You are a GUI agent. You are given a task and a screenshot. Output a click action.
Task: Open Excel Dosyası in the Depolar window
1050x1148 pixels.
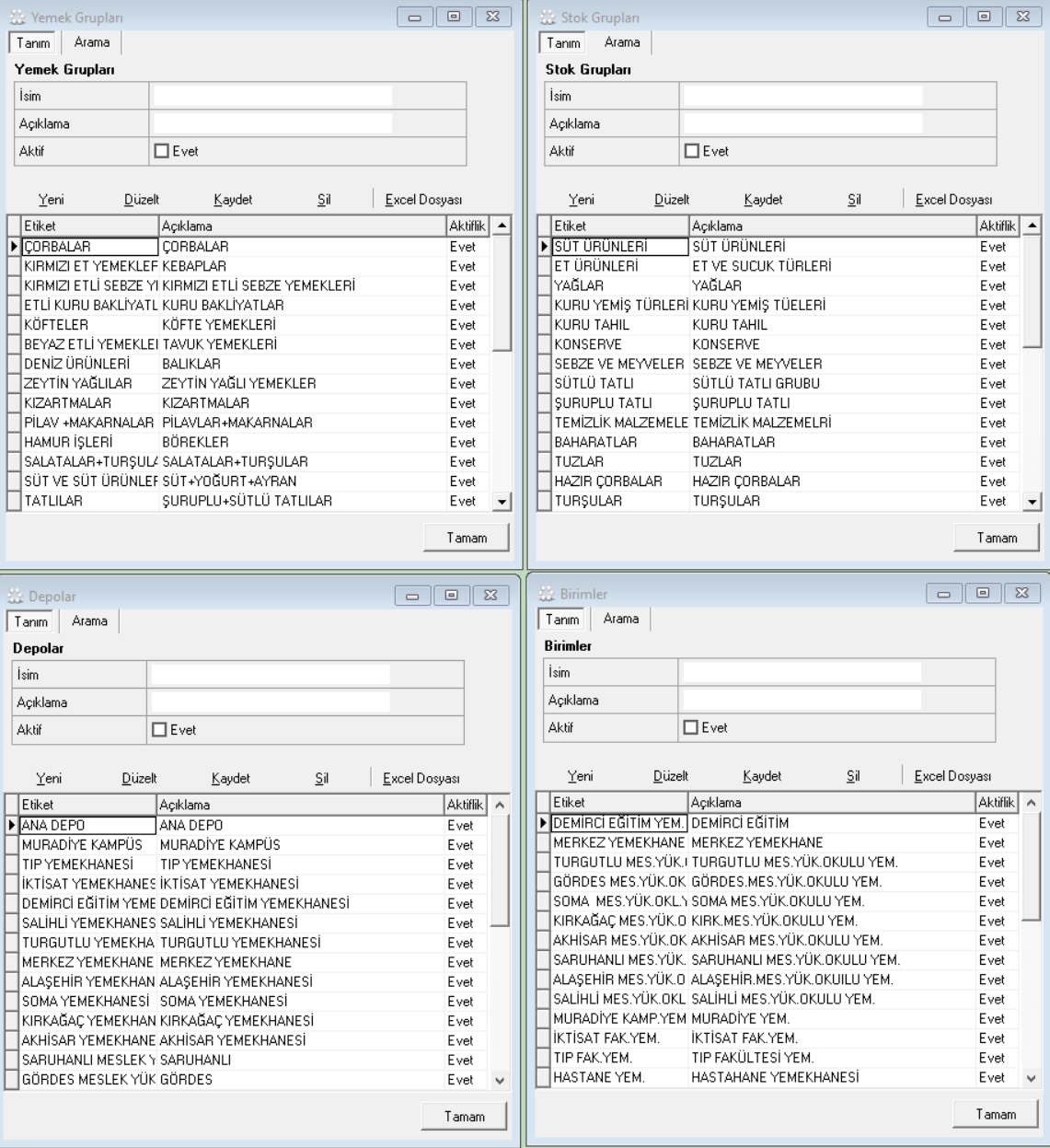coord(421,779)
